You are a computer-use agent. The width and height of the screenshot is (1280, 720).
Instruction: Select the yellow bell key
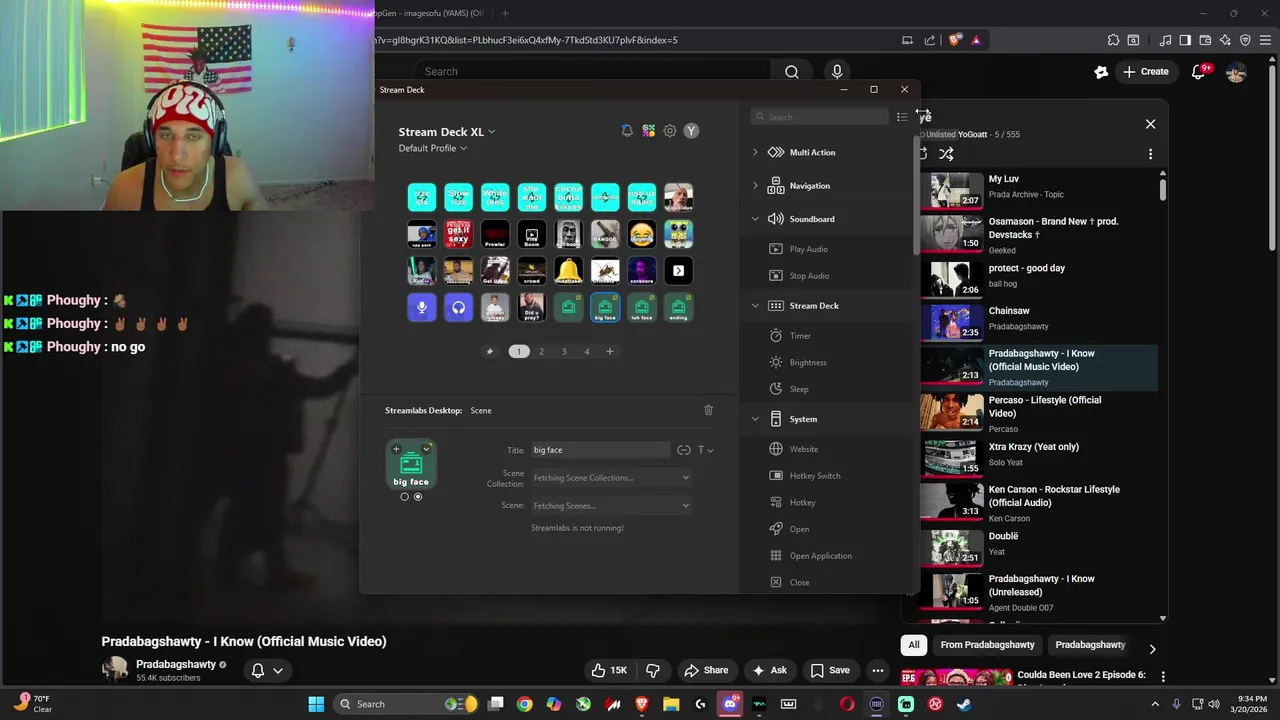click(x=568, y=270)
